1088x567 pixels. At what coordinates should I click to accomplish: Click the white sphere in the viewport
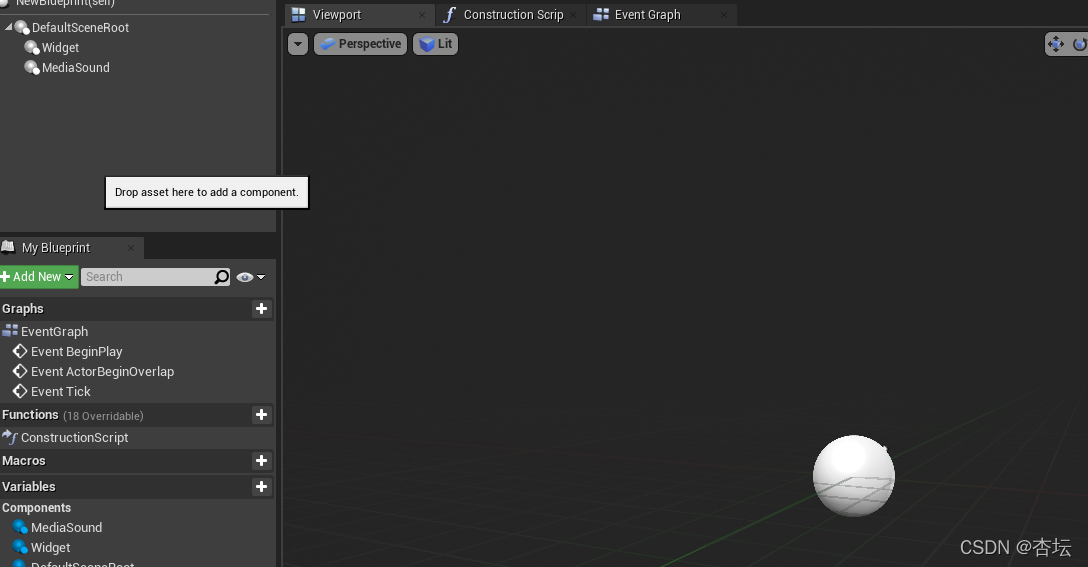(x=853, y=476)
